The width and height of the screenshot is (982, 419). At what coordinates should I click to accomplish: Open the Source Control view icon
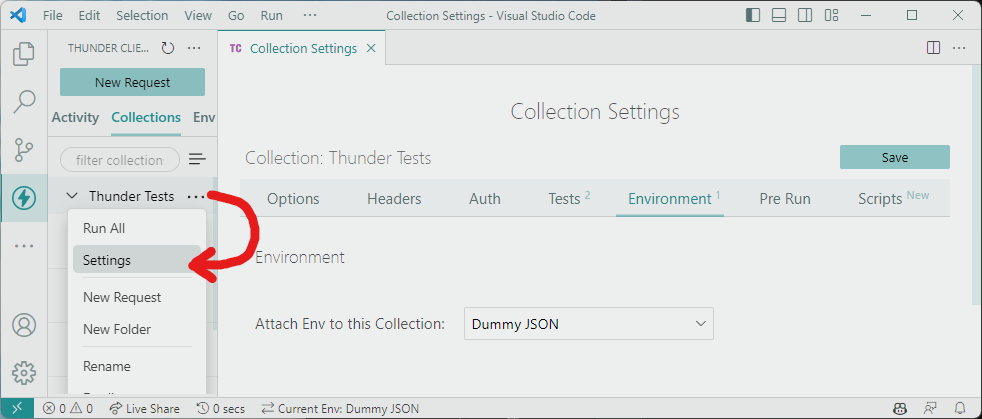(24, 150)
